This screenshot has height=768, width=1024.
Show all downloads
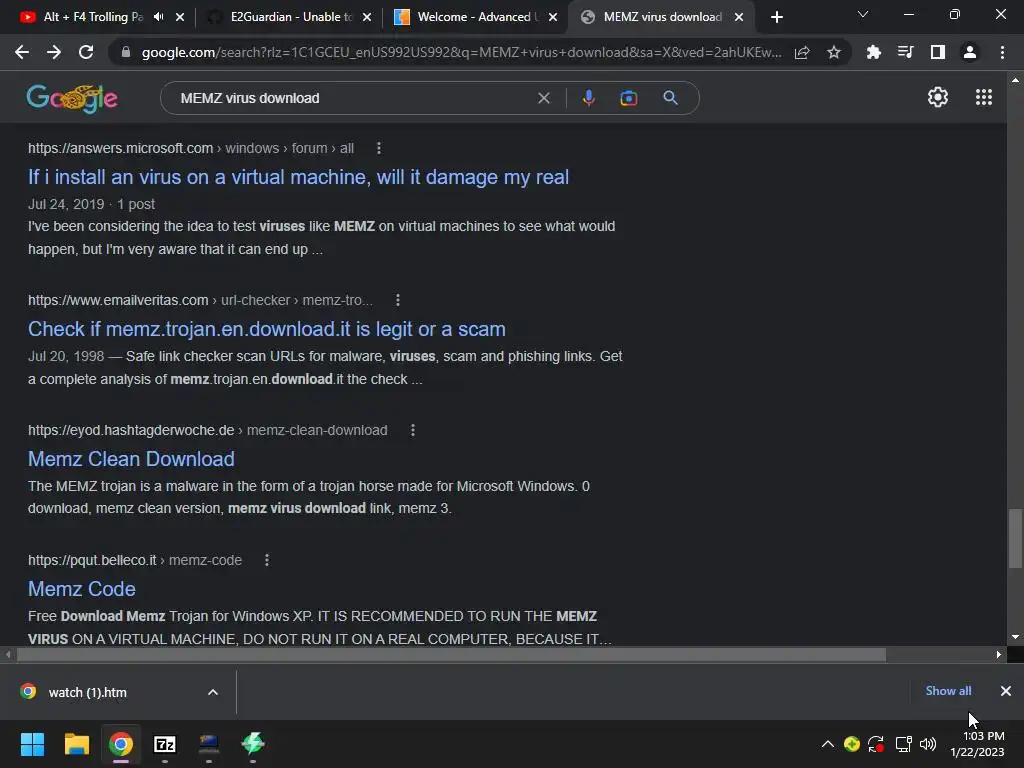pos(948,691)
